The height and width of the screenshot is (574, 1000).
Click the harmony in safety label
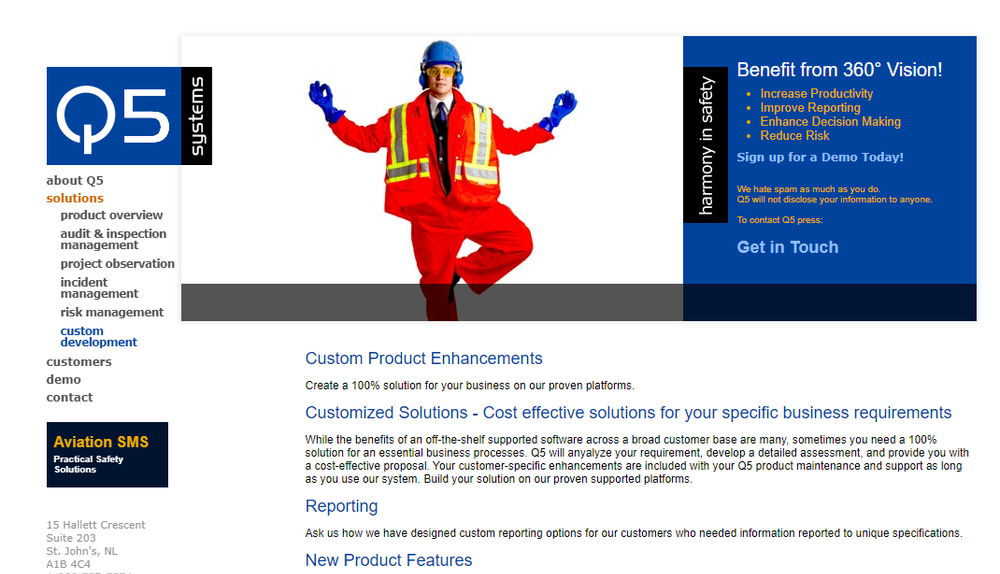tap(705, 145)
